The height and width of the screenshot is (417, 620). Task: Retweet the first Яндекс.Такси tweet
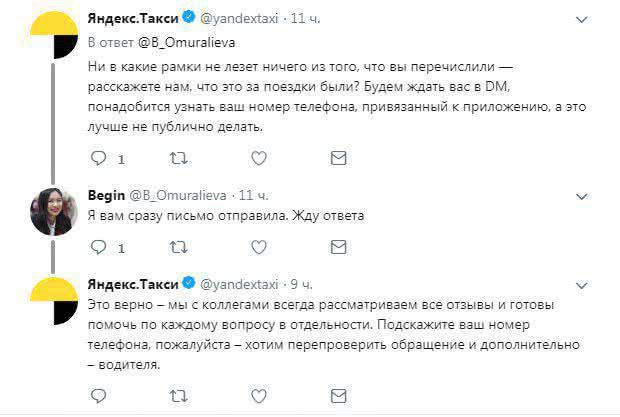178,157
